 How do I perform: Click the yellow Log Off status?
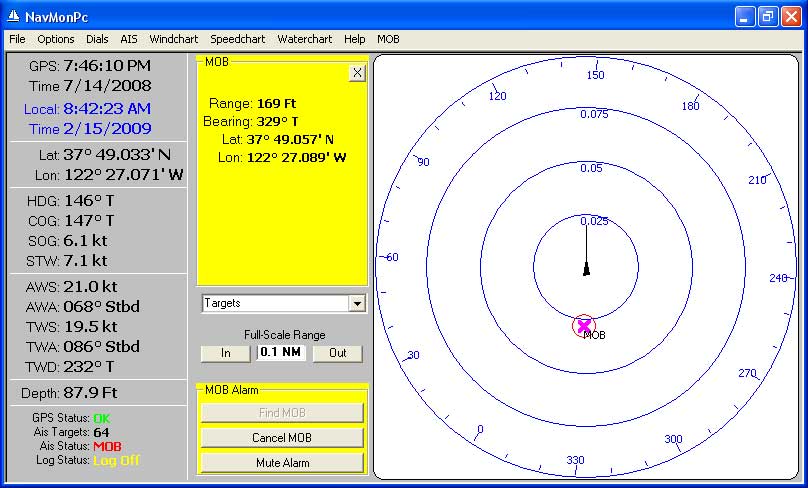point(116,460)
